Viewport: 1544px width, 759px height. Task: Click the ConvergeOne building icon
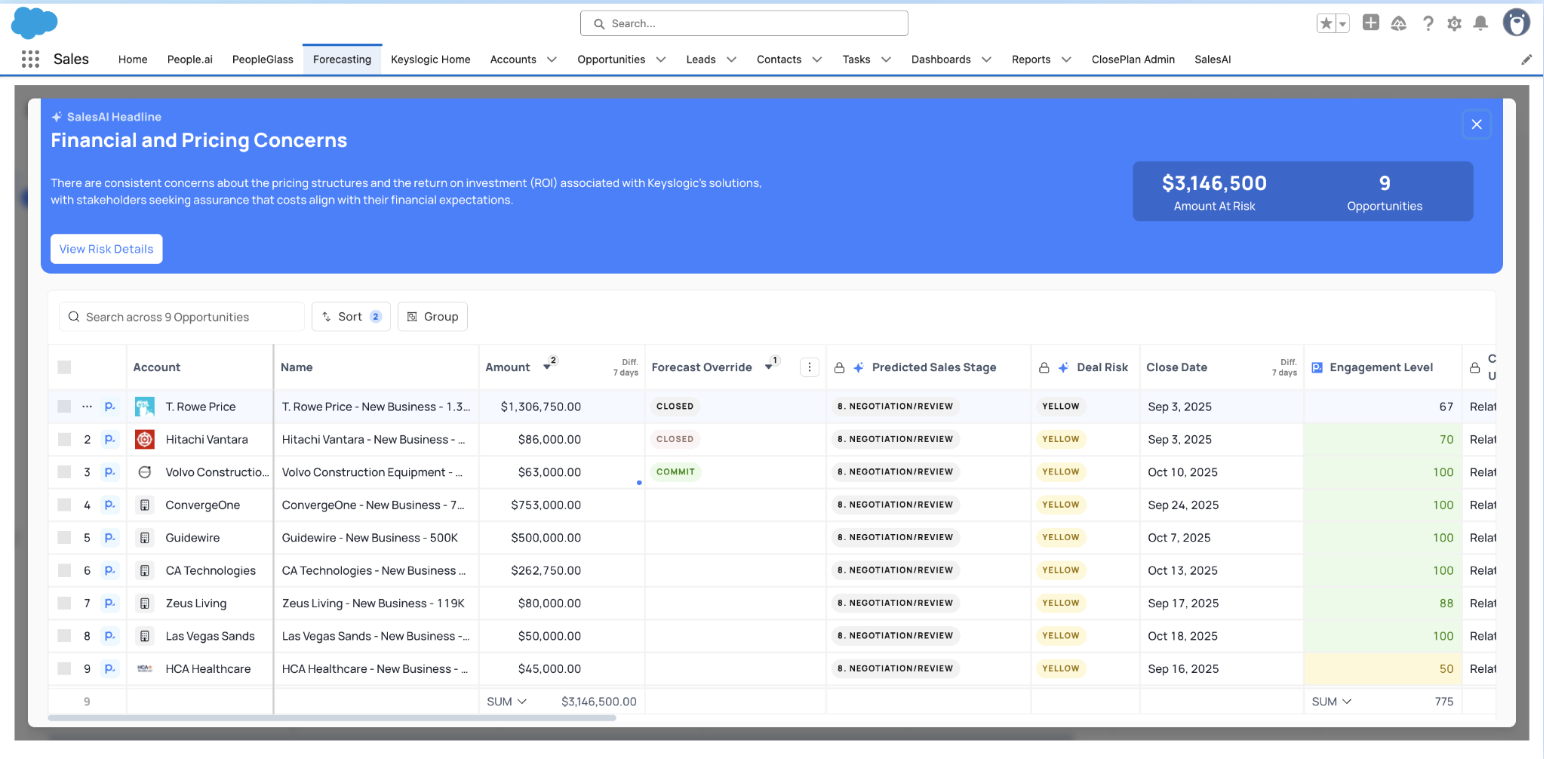[145, 505]
